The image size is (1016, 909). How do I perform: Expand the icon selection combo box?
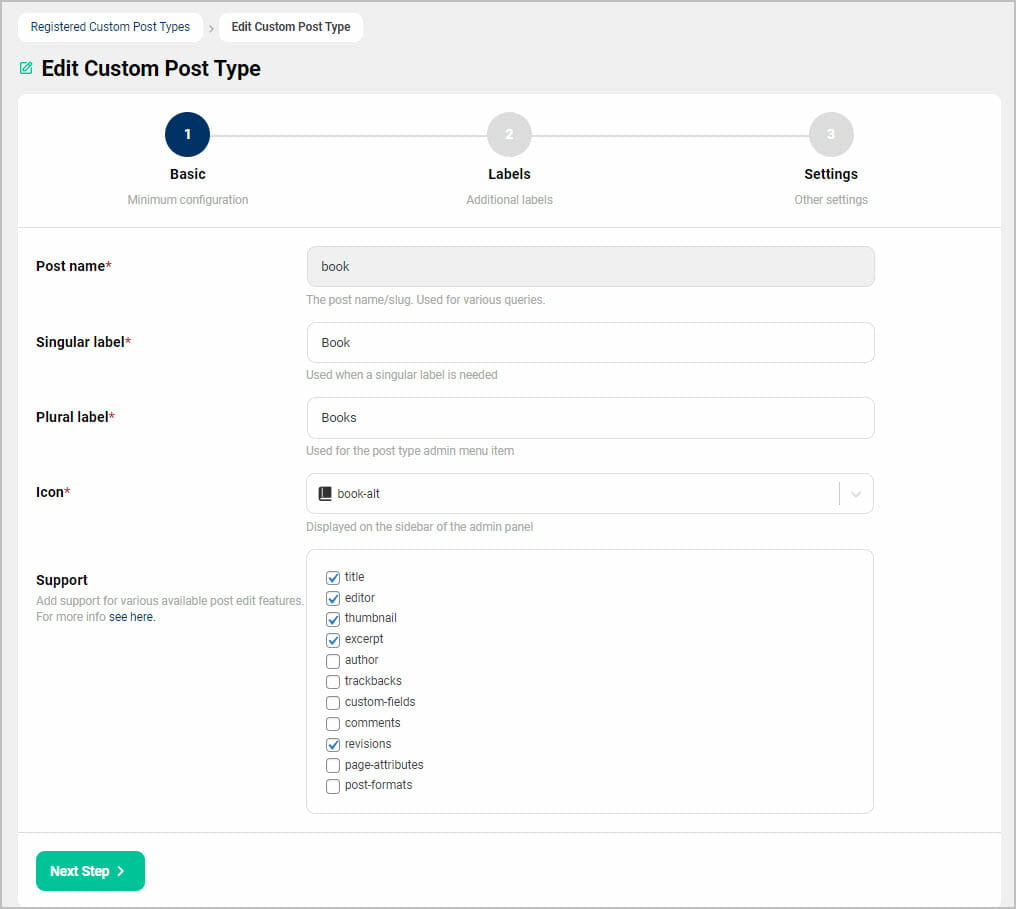(x=855, y=493)
